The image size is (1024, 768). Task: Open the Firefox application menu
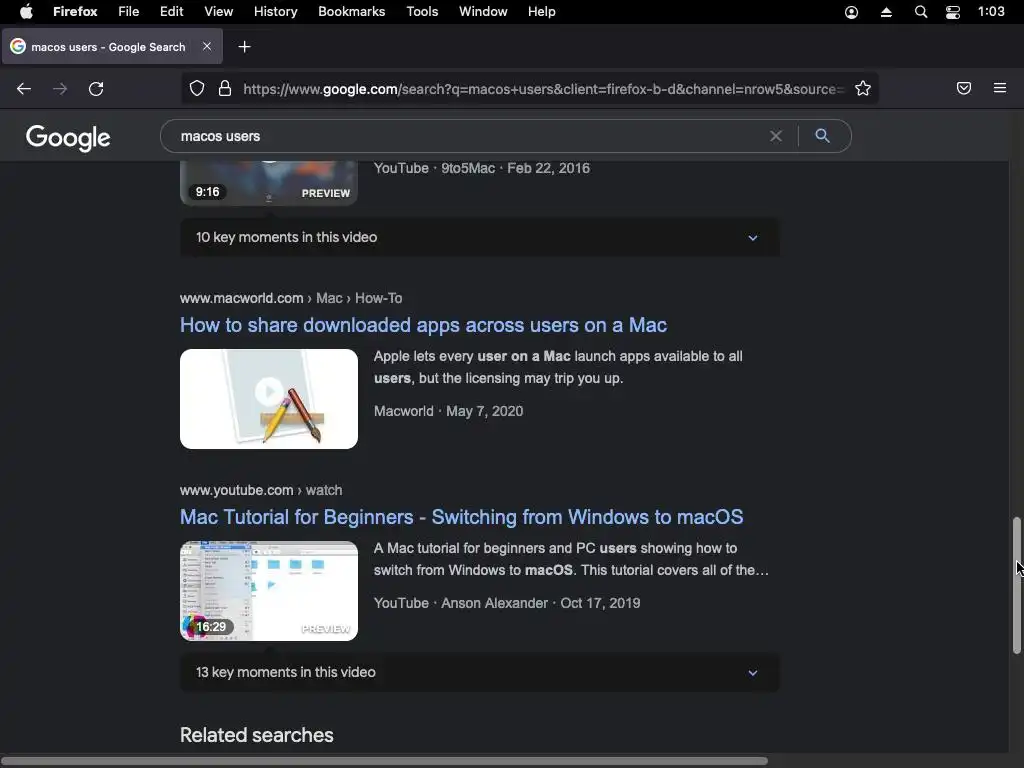point(75,12)
